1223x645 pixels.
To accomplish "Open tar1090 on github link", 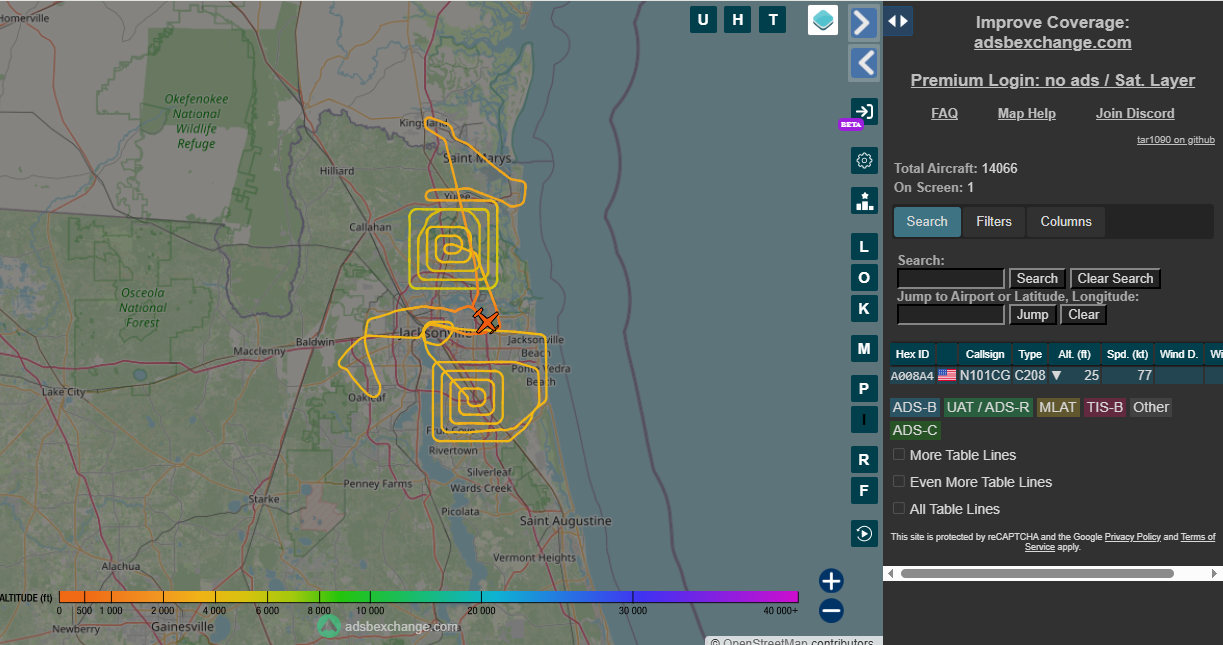I will pyautogui.click(x=1176, y=140).
